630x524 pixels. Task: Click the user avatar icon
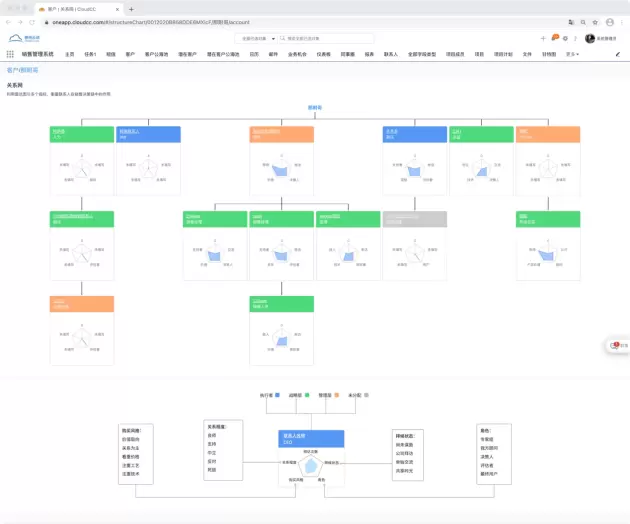pyautogui.click(x=590, y=38)
